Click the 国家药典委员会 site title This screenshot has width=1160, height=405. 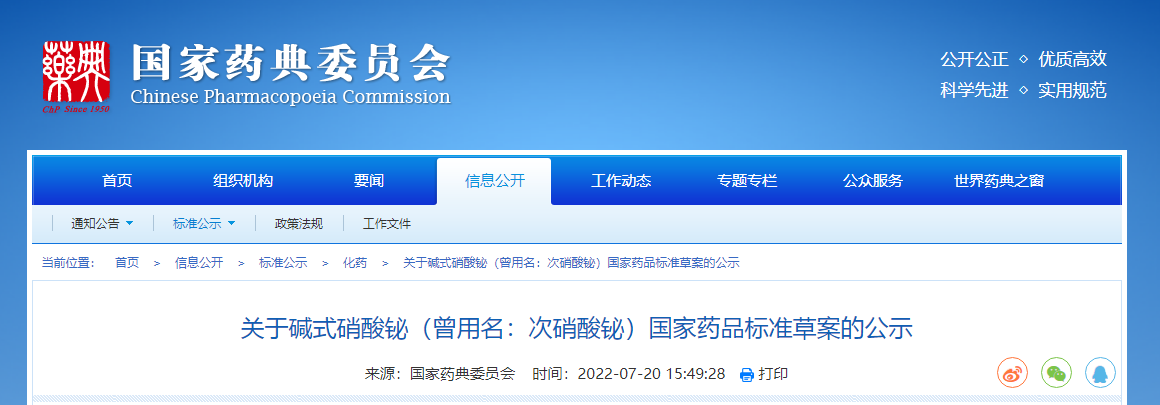(x=291, y=64)
